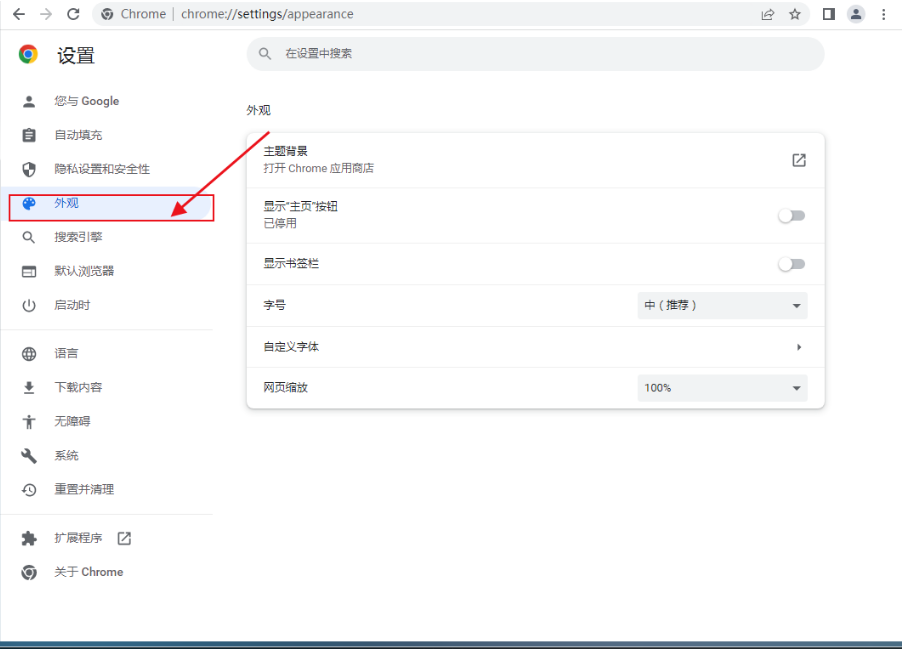
Task: Toggle the 显示"主页"按钮 switch
Action: tap(792, 216)
